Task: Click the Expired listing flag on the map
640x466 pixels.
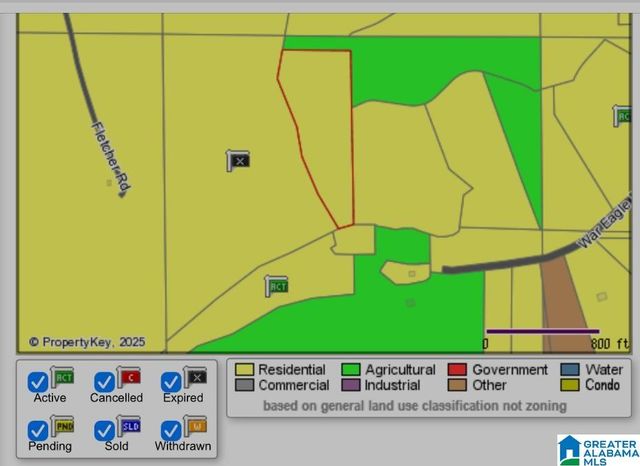Action: pos(238,160)
